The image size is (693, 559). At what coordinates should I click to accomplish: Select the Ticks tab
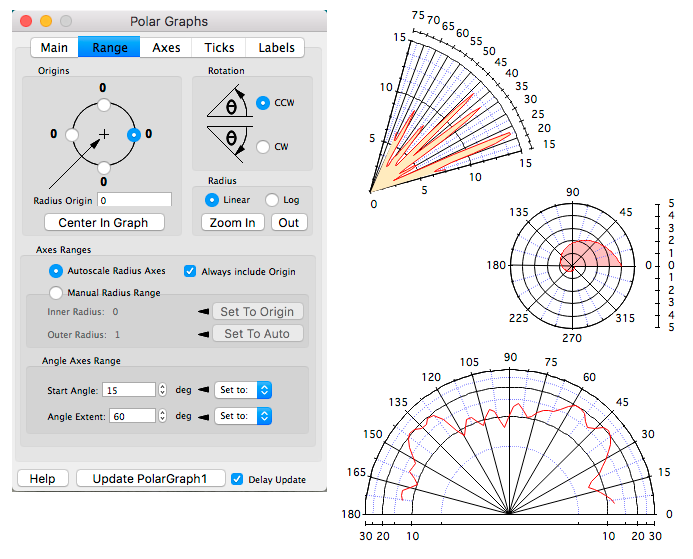point(219,47)
